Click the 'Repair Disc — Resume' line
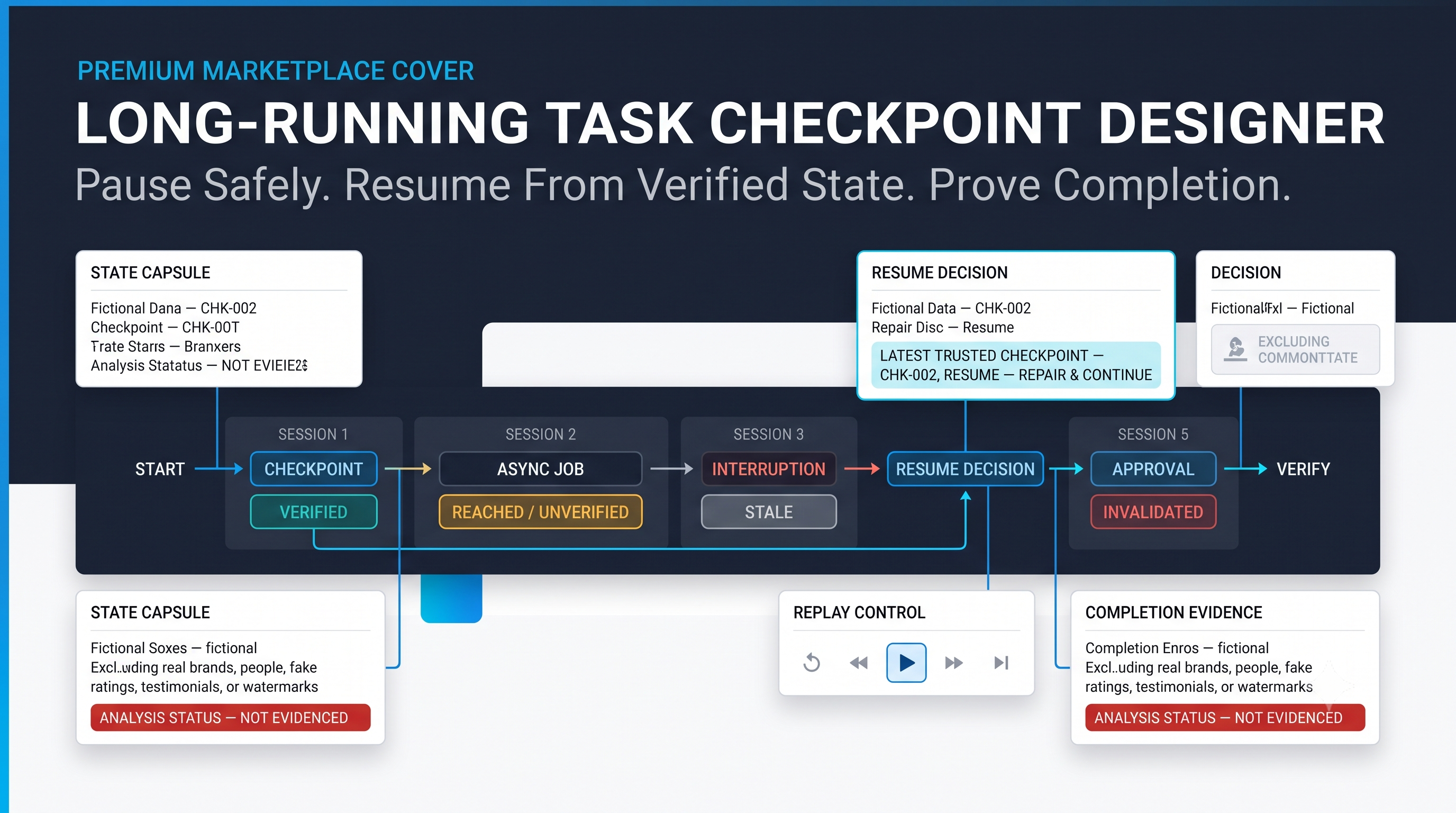 pos(942,327)
